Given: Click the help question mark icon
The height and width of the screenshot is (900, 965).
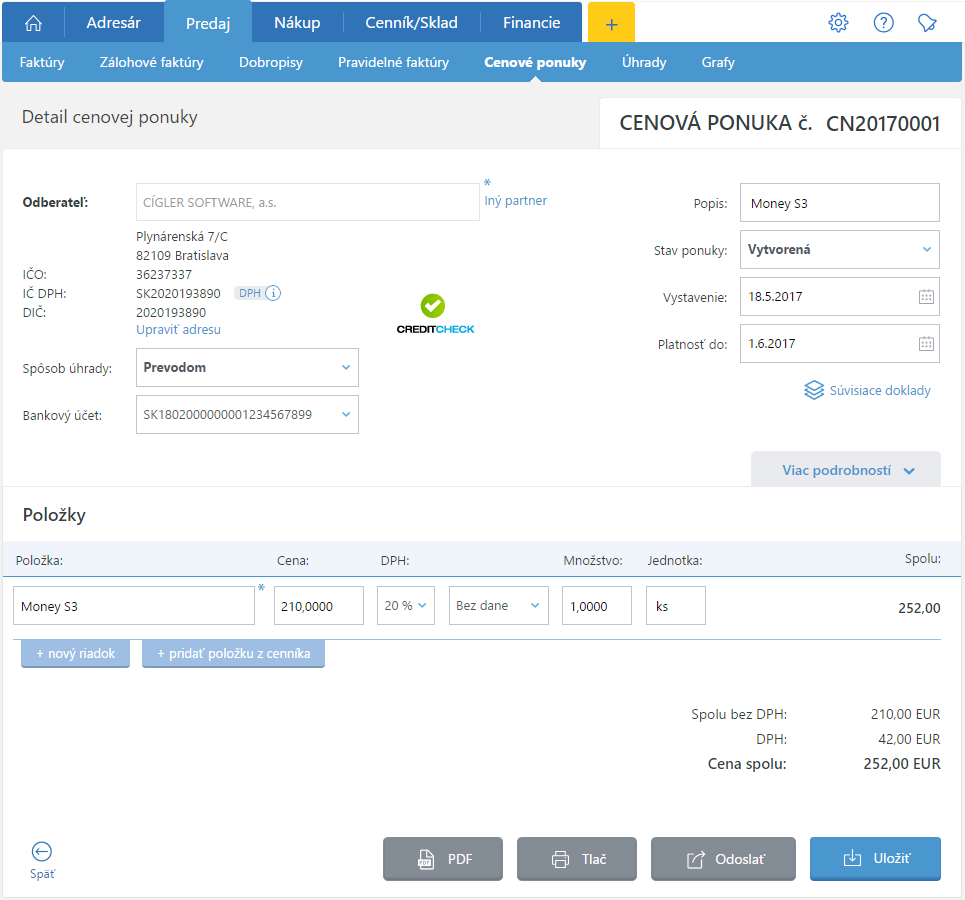Looking at the screenshot, I should pyautogui.click(x=883, y=23).
